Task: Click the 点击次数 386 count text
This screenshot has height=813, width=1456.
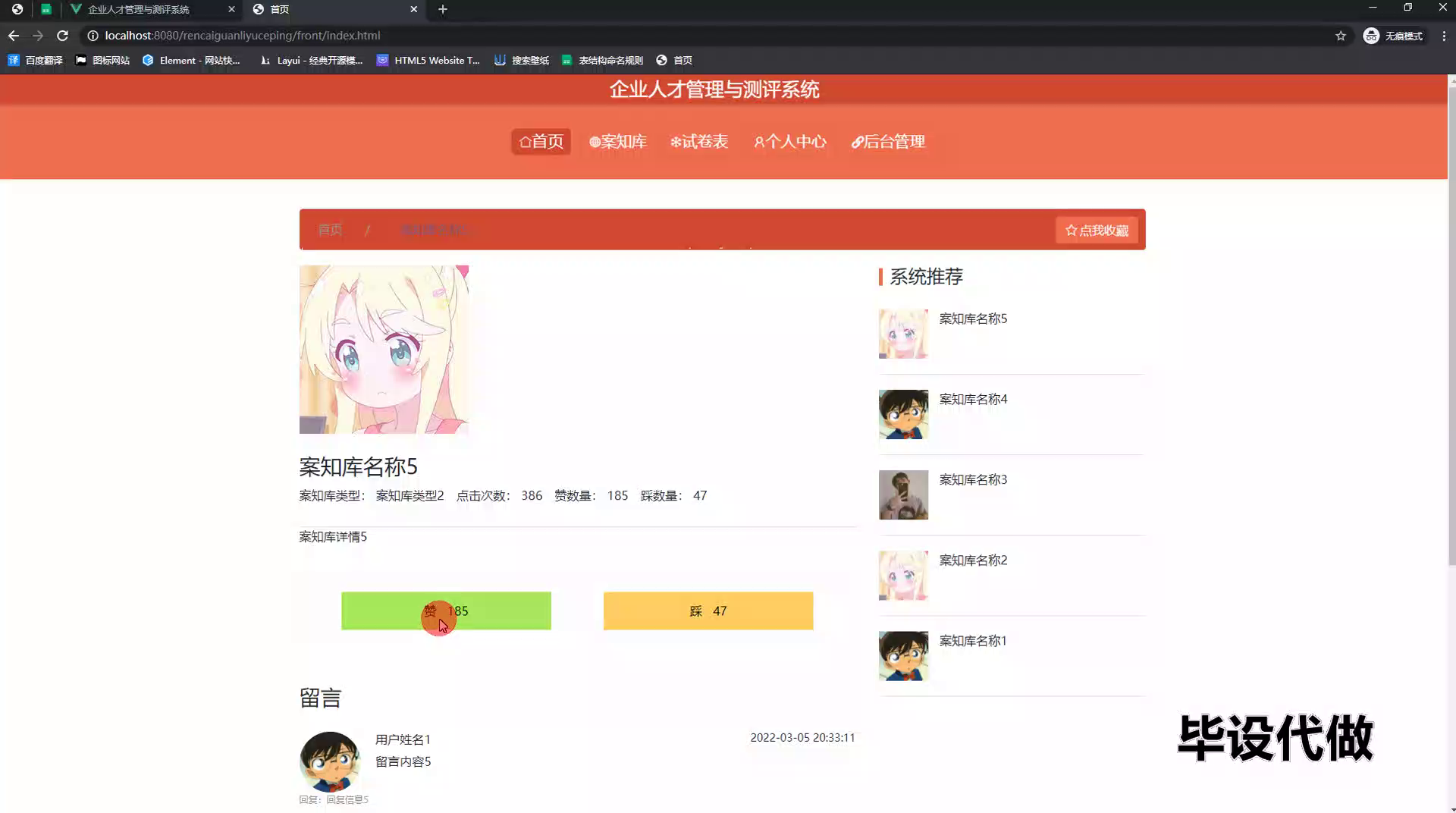Action: pos(499,495)
